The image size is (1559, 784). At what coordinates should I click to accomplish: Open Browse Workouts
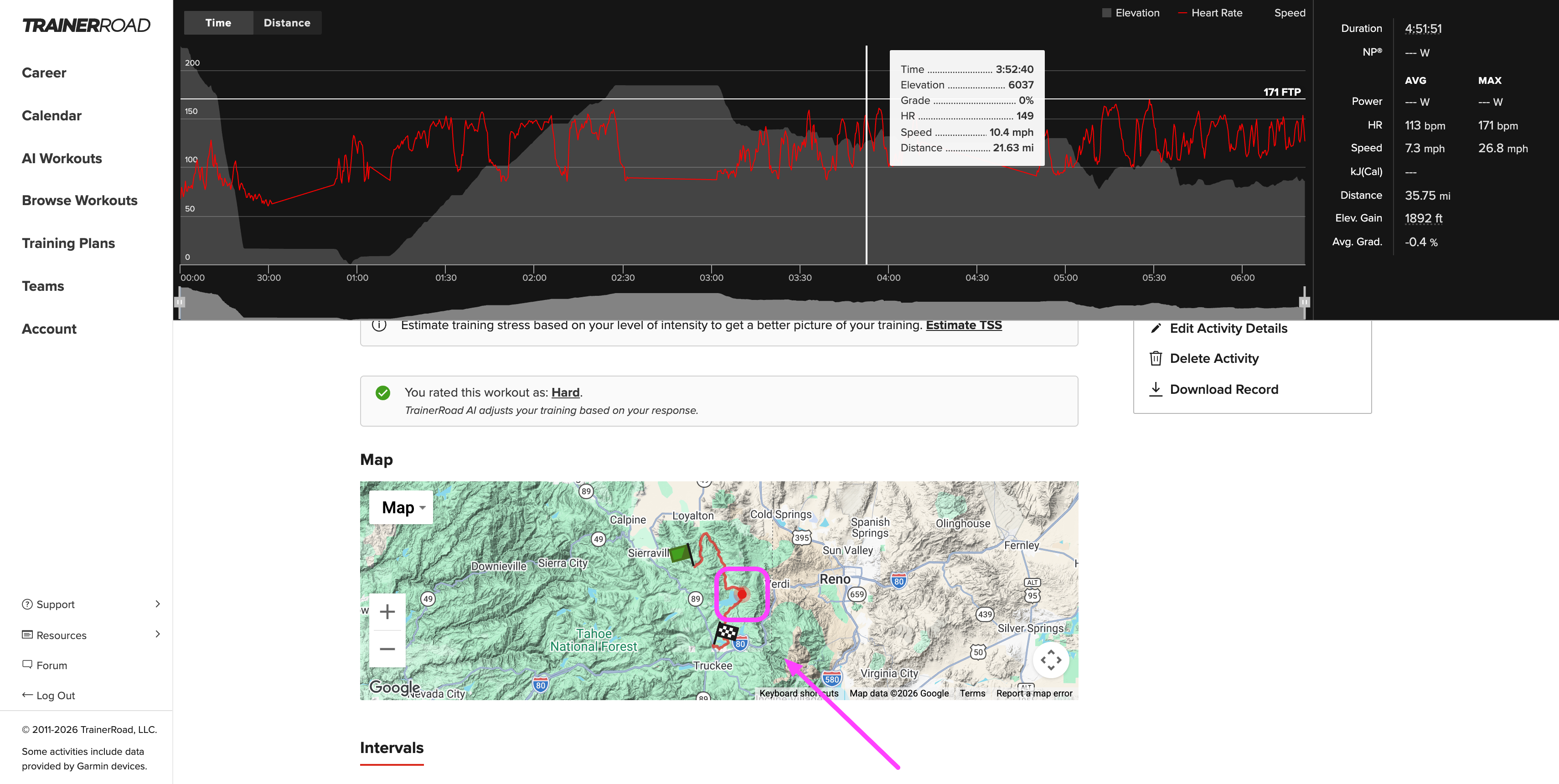[79, 200]
